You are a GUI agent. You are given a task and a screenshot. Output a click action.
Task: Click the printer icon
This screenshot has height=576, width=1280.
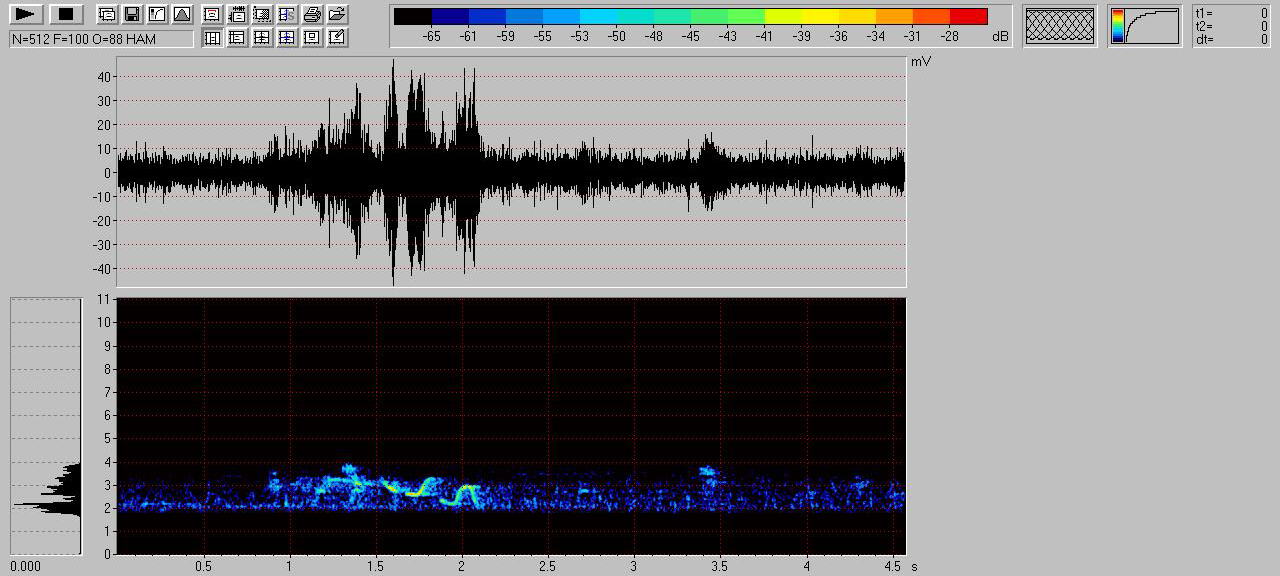point(312,14)
